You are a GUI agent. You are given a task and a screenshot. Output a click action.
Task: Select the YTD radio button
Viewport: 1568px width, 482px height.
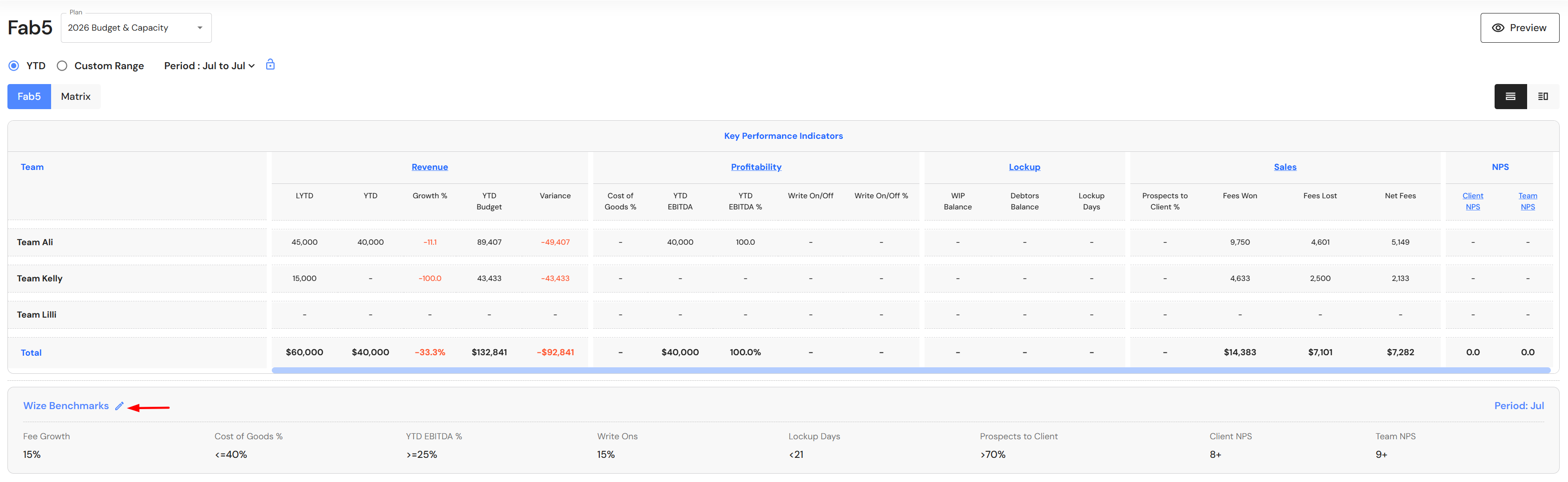(14, 66)
